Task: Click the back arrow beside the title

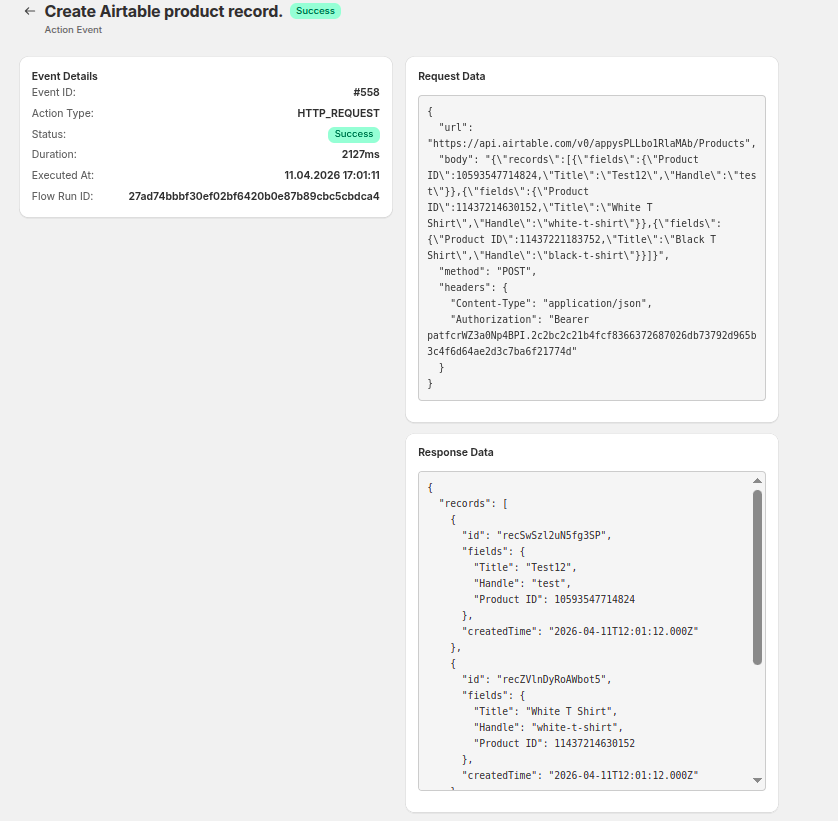Action: point(30,11)
